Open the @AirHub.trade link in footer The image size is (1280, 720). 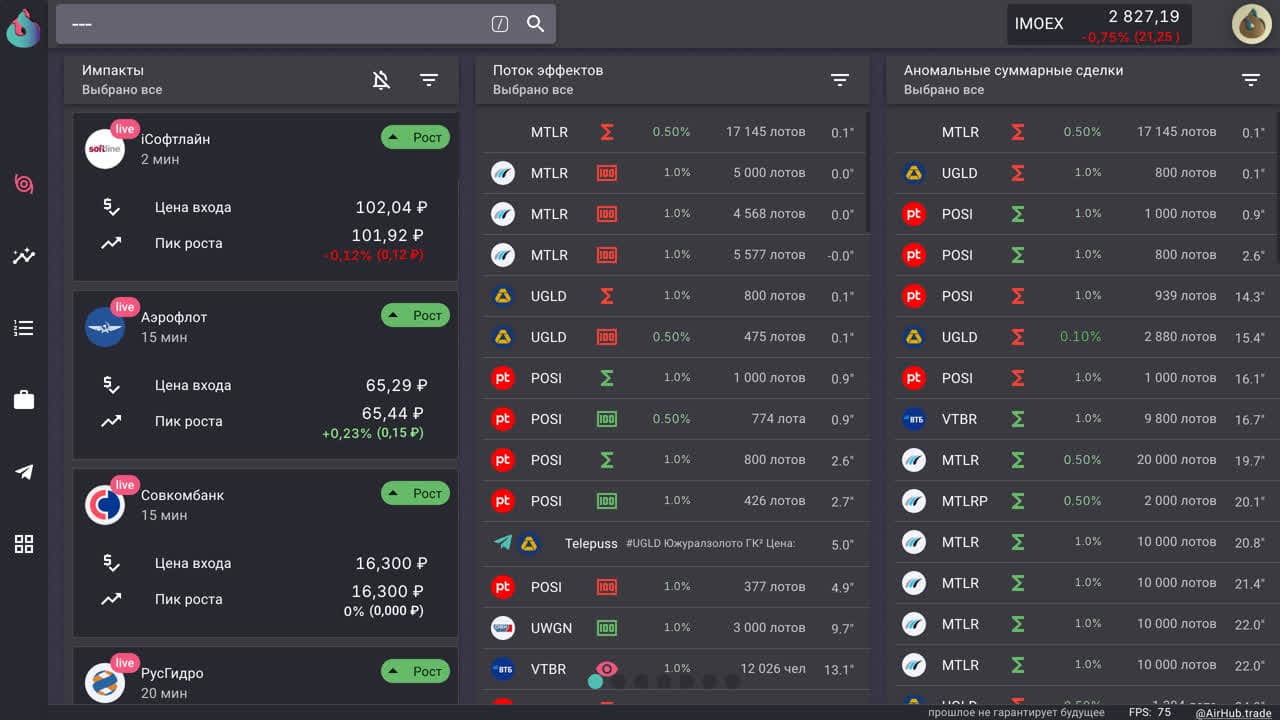pos(1233,712)
